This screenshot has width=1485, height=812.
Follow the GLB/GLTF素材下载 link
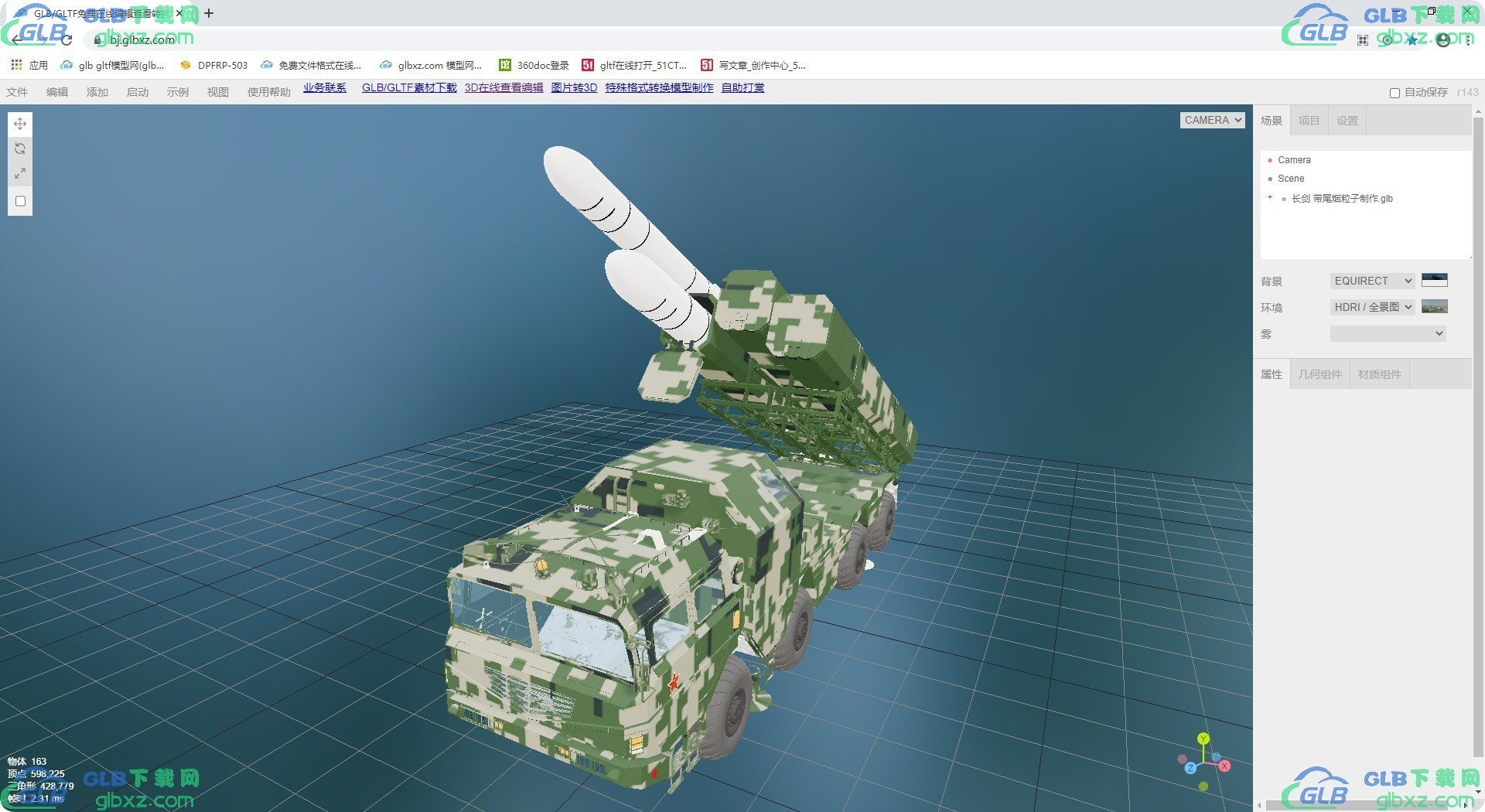409,87
